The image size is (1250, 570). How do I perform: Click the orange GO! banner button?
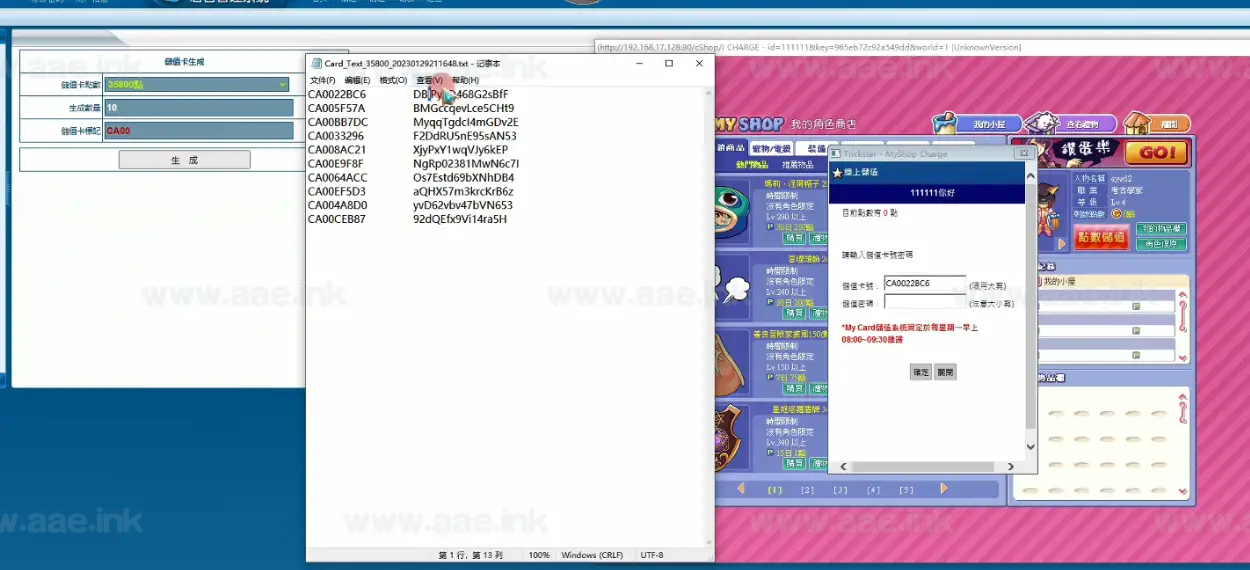[1156, 153]
